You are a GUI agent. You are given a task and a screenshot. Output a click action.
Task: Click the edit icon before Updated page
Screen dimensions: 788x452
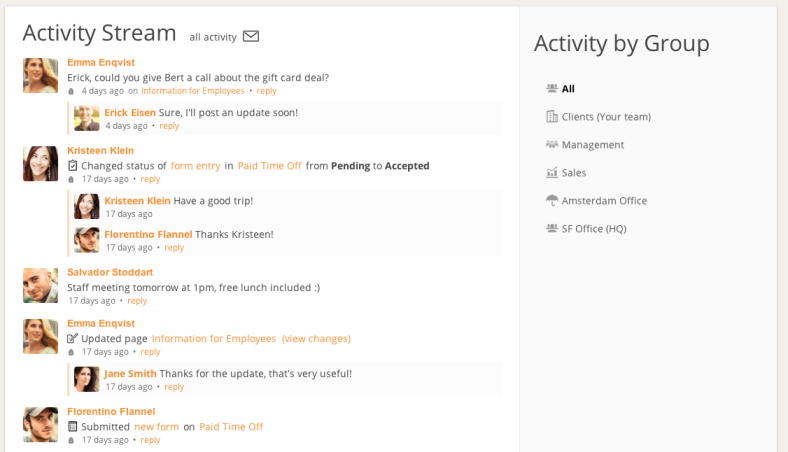coord(72,338)
